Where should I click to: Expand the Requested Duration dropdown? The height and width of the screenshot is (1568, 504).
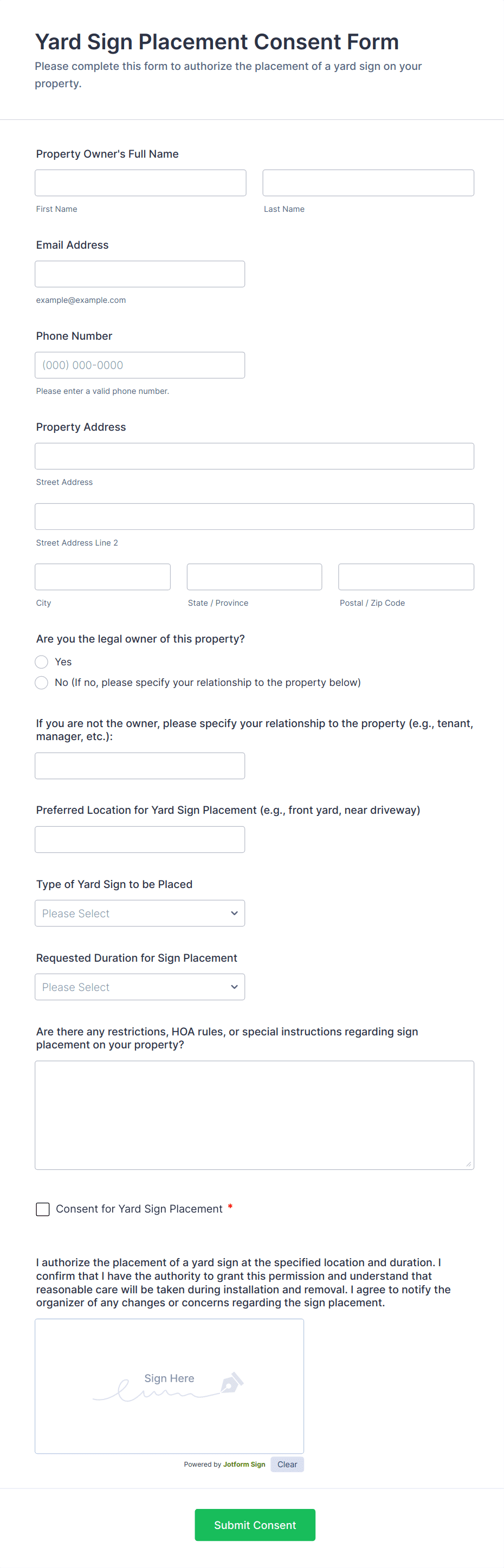tap(140, 987)
